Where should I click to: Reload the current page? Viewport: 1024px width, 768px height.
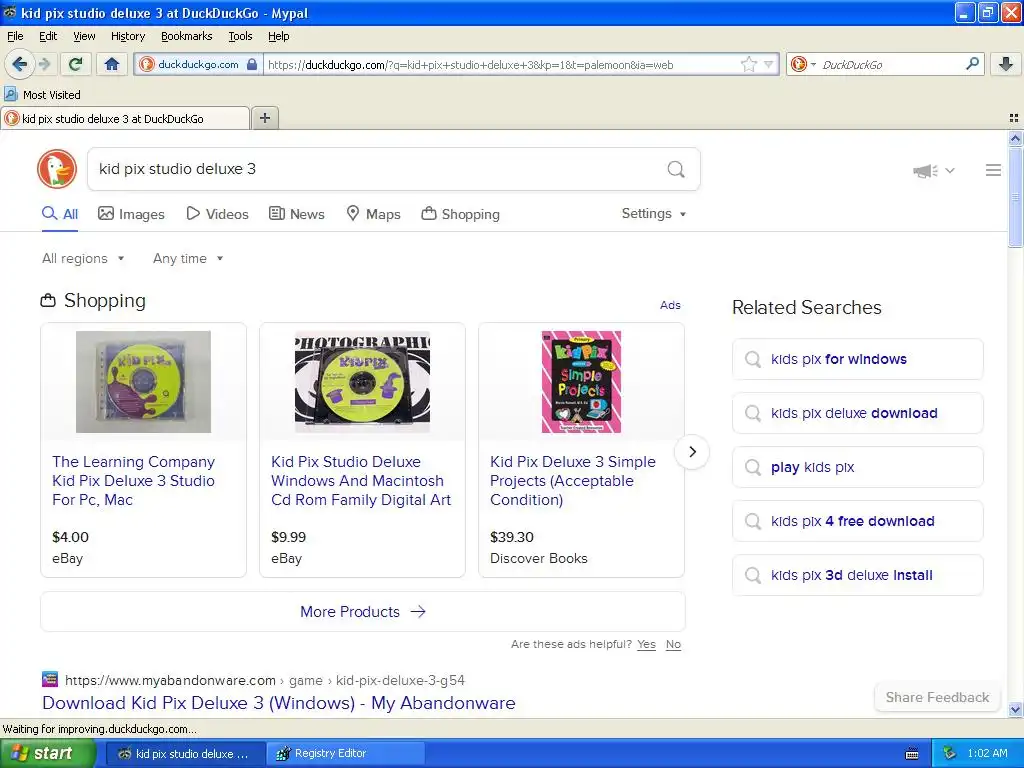[76, 64]
